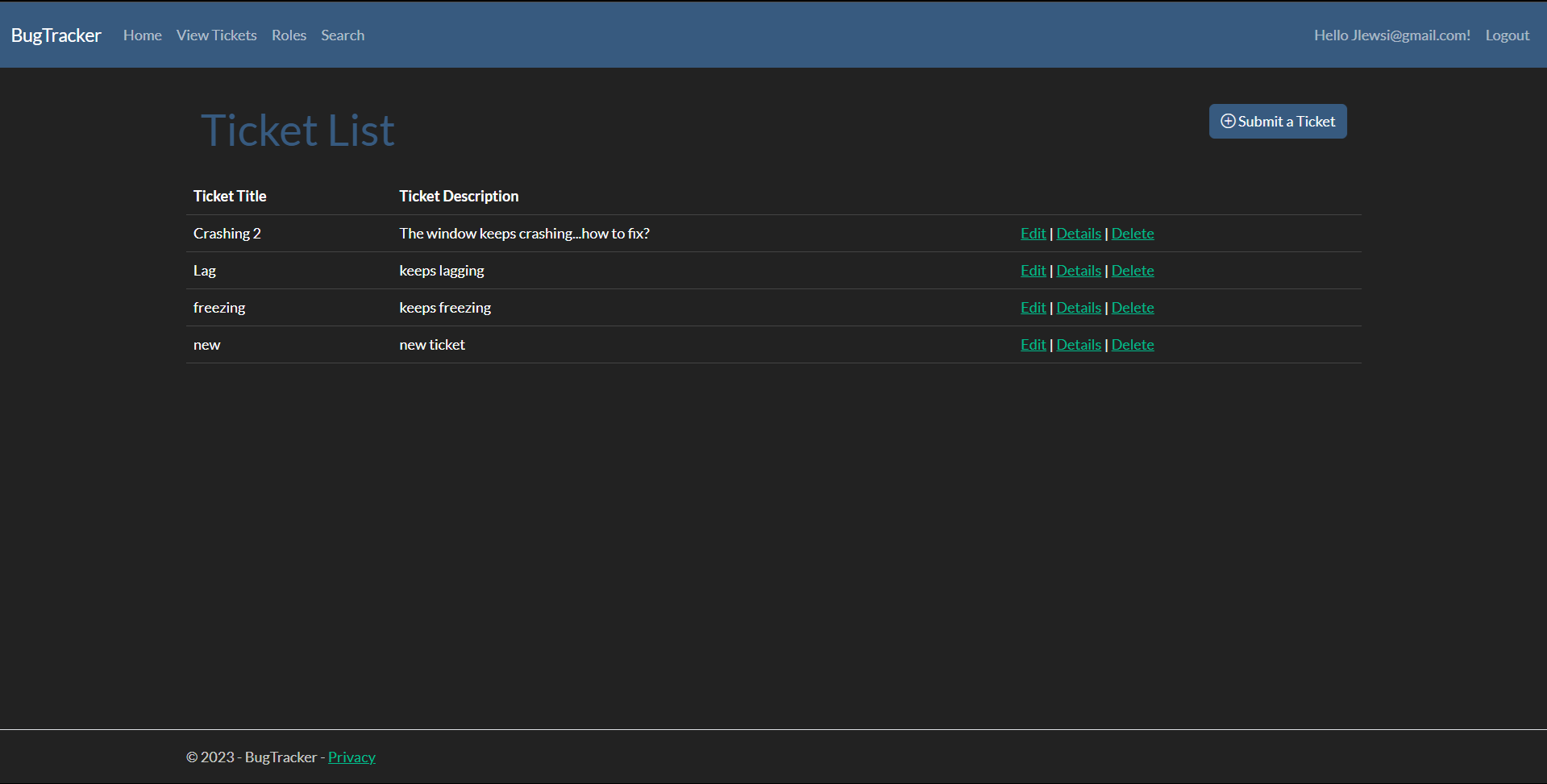Select the 'new ticket' description cell

click(432, 345)
